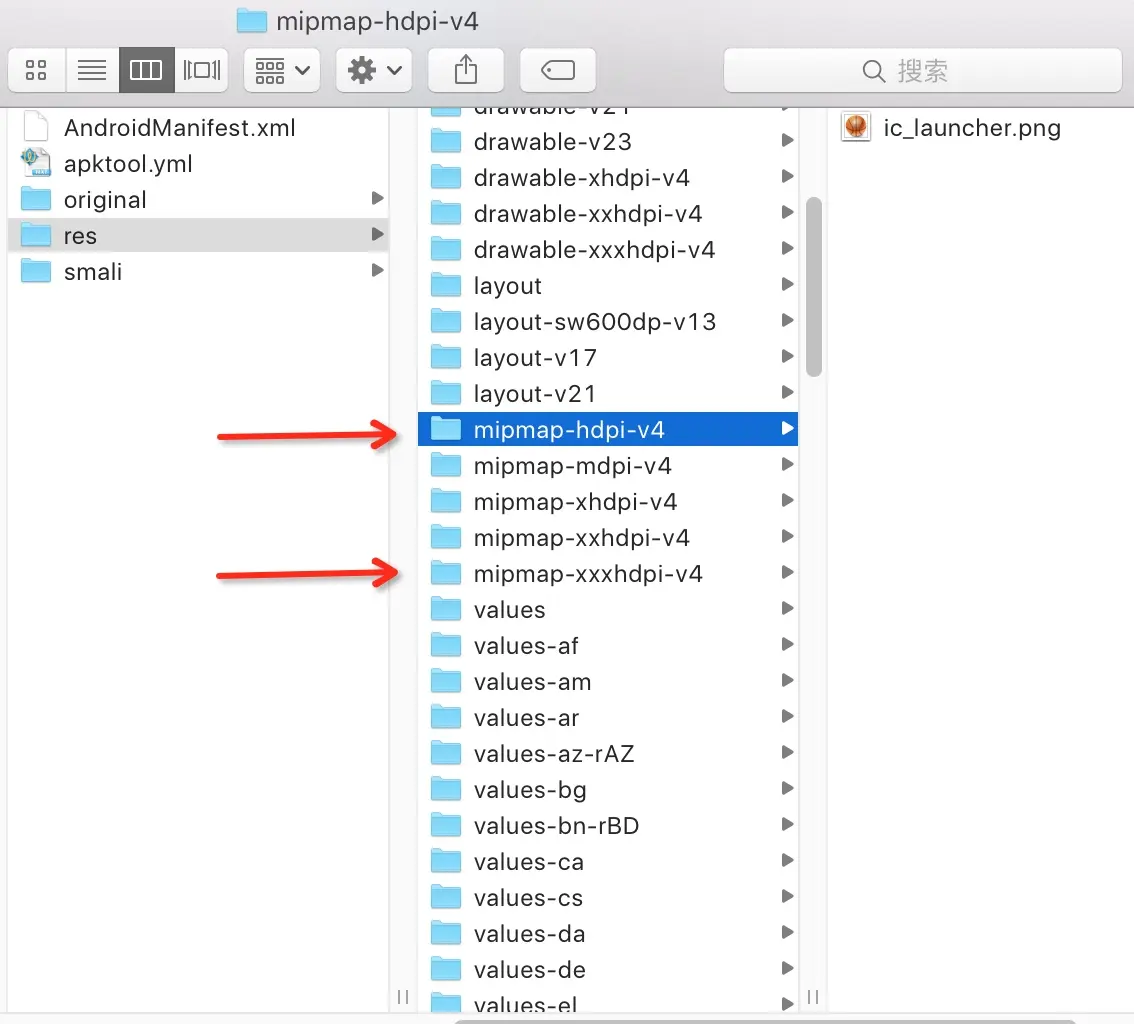1134x1024 pixels.
Task: Select AndroidManifest.xml file
Action: pyautogui.click(x=198, y=128)
